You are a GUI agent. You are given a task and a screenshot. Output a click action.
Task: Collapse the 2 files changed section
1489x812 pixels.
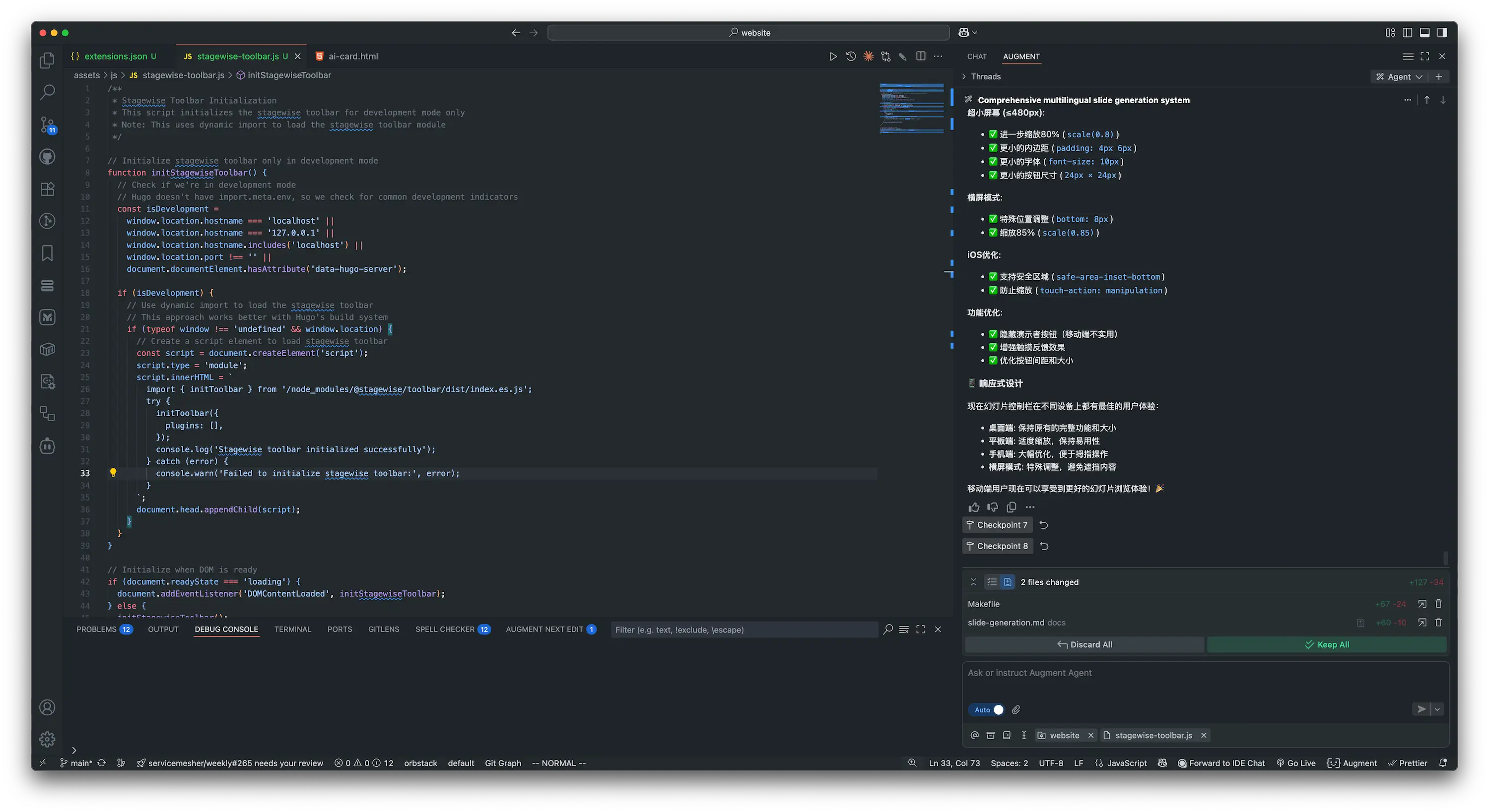[x=973, y=582]
